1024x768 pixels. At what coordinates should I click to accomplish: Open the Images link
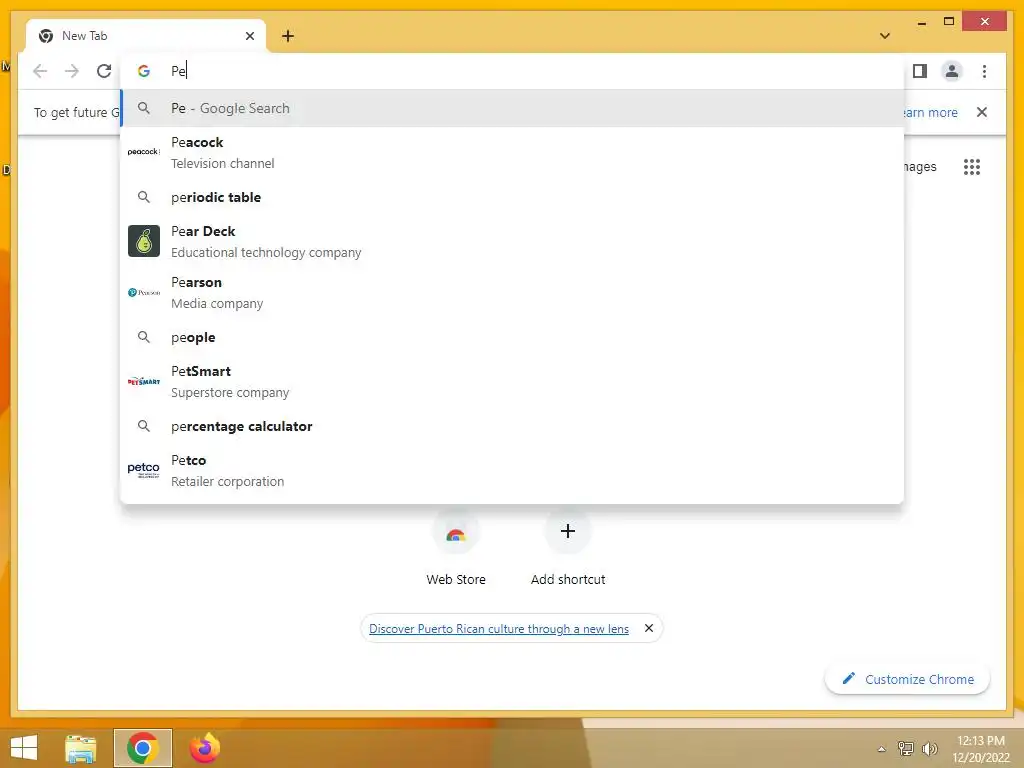920,167
